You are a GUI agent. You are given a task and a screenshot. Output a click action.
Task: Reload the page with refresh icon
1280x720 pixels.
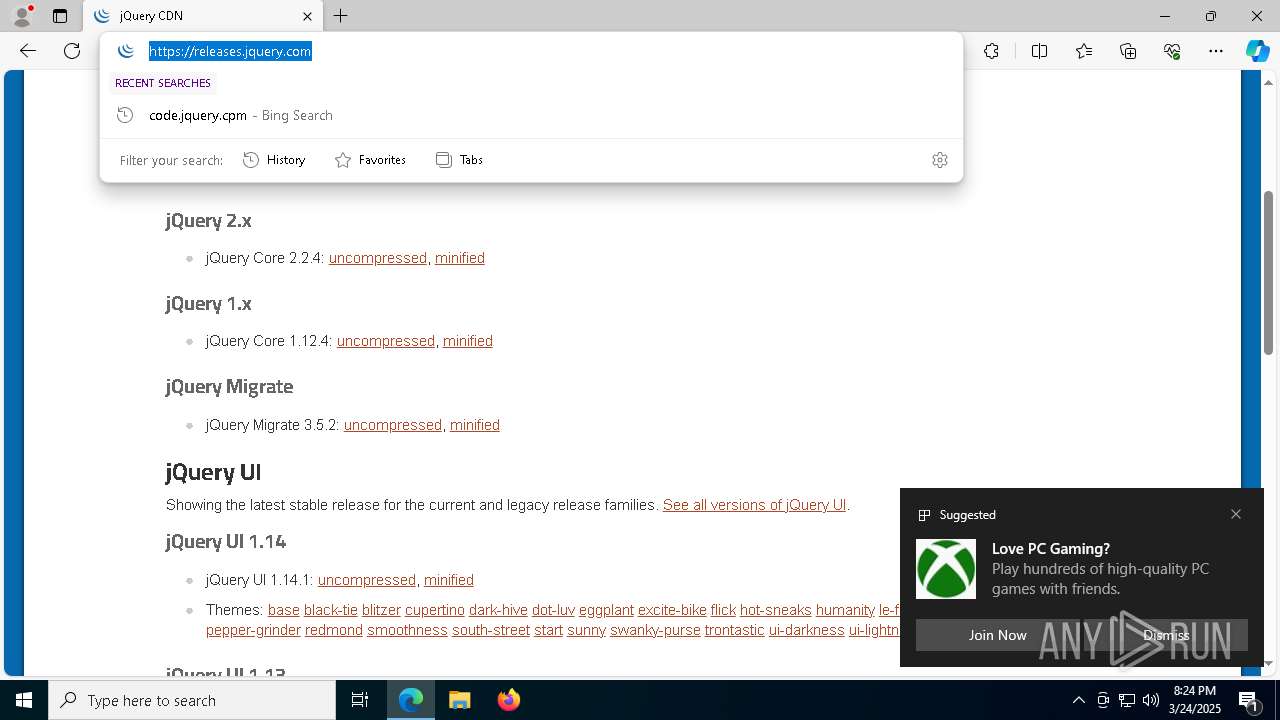tap(72, 51)
